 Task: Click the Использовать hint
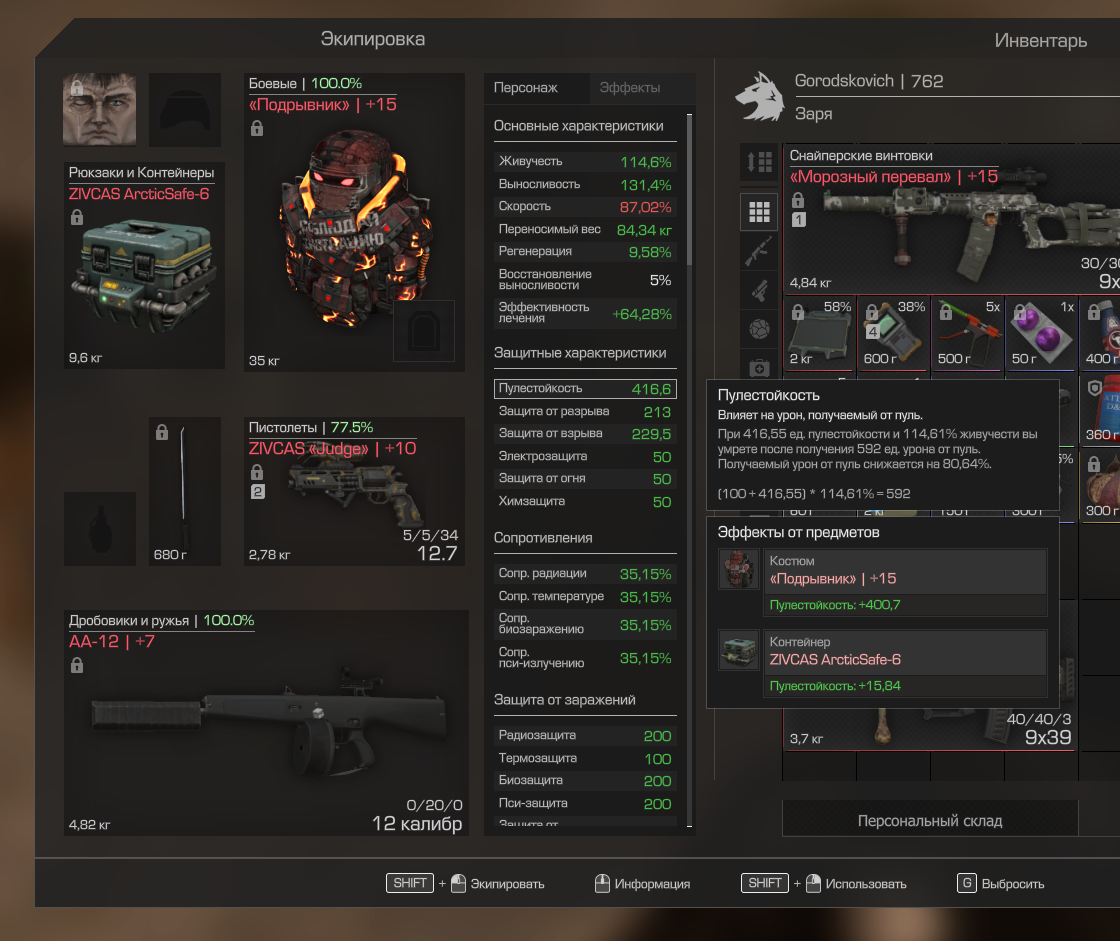tap(824, 883)
